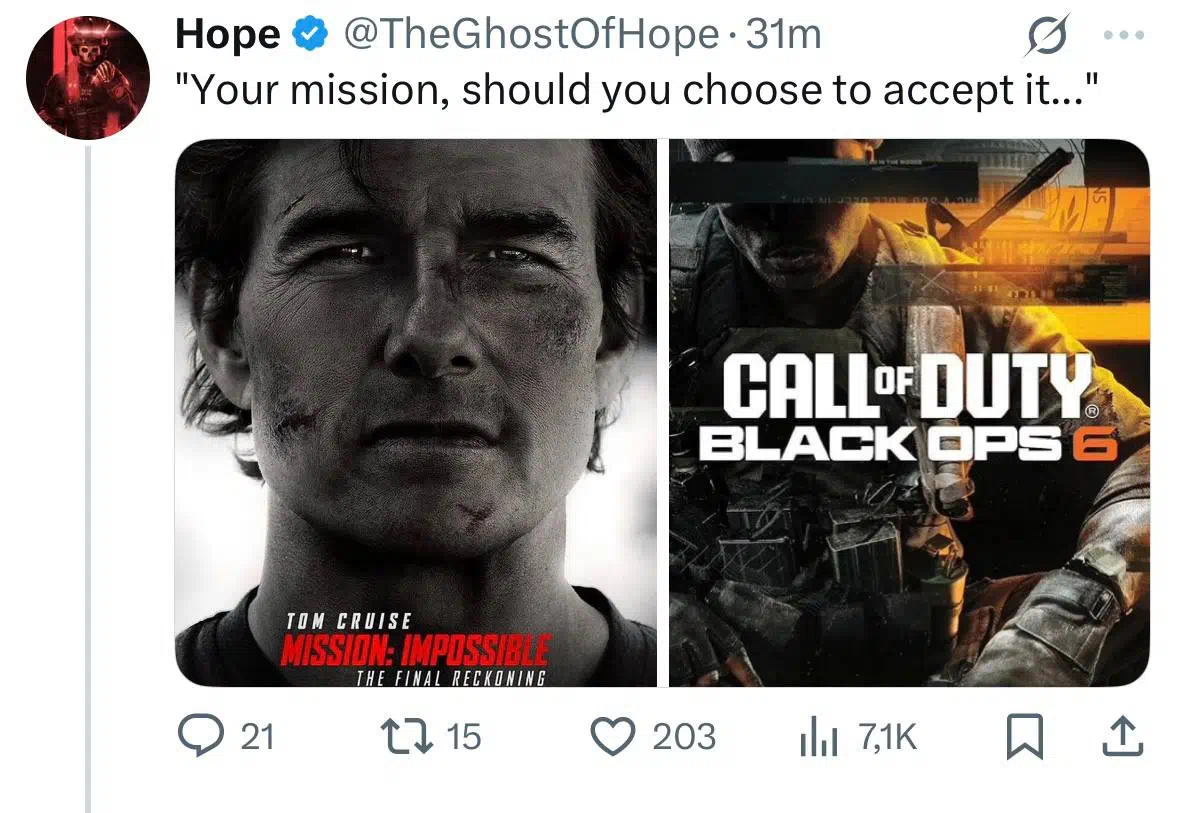Bookmark this post
The image size is (1178, 813).
click(x=1025, y=736)
